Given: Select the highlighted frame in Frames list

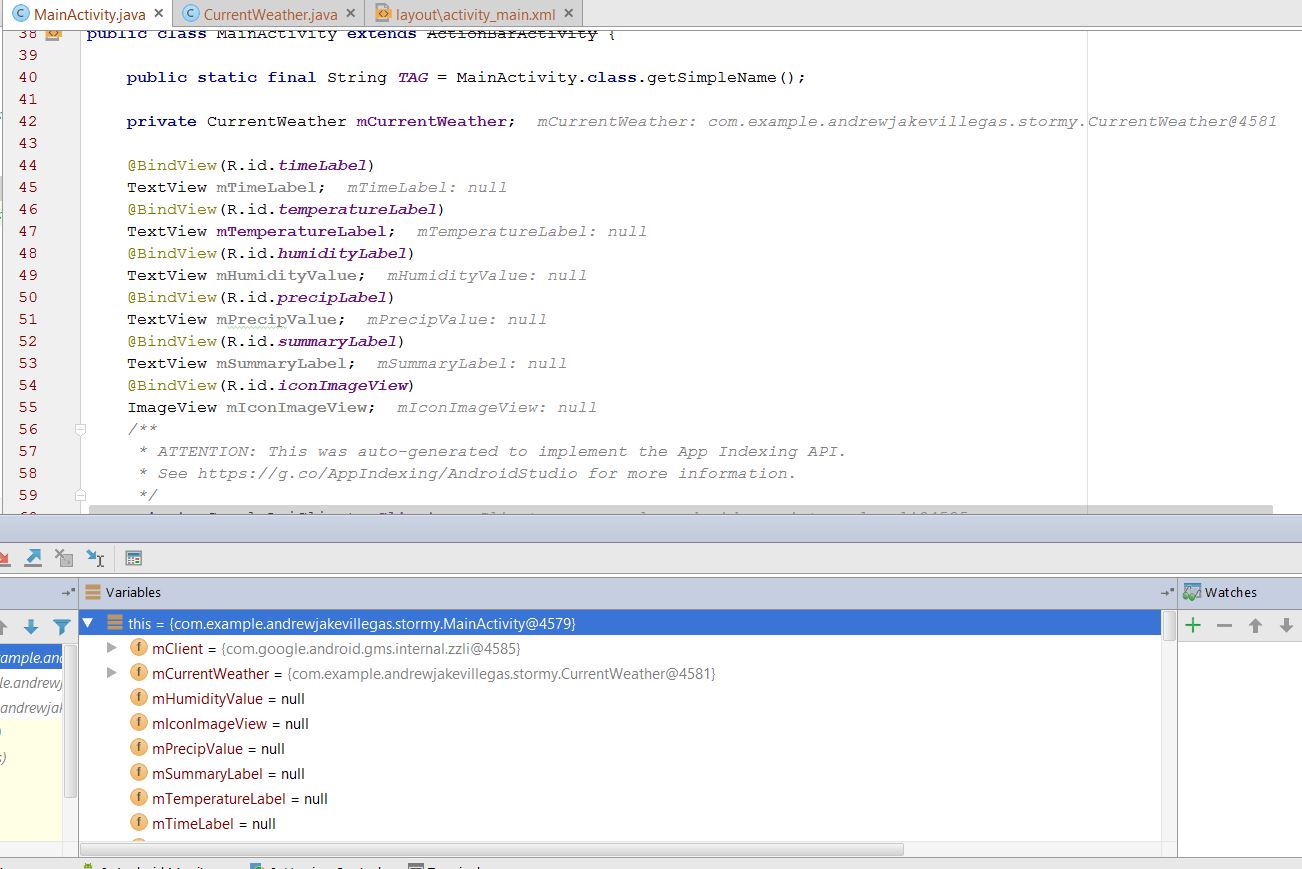Looking at the screenshot, I should click(x=31, y=657).
